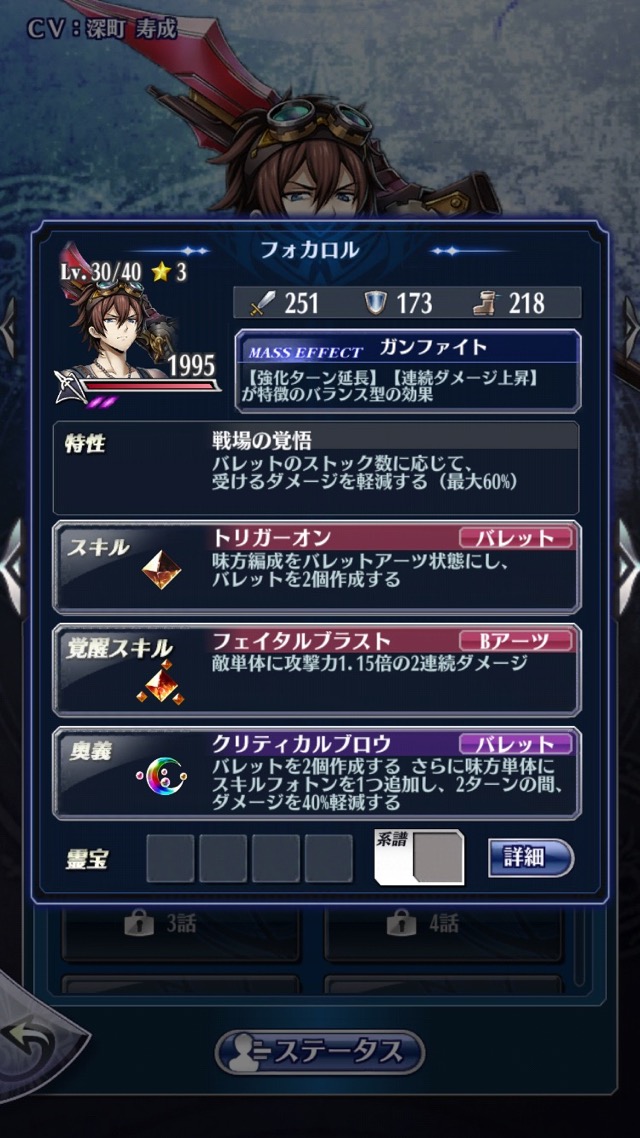Tap the boot speed stat icon
640x1138 pixels.
[x=486, y=303]
